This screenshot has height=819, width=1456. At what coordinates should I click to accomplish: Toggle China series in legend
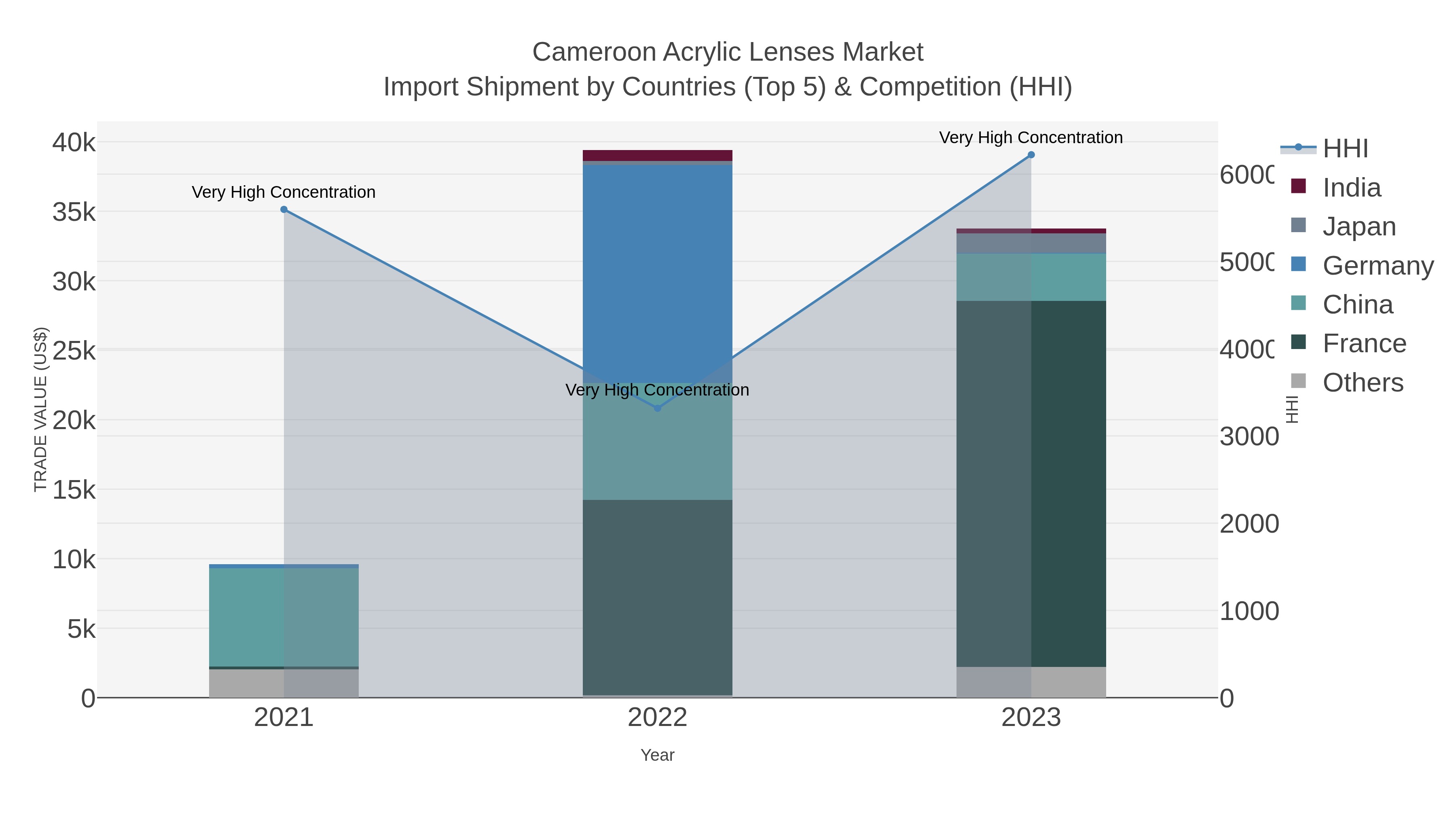(1342, 304)
